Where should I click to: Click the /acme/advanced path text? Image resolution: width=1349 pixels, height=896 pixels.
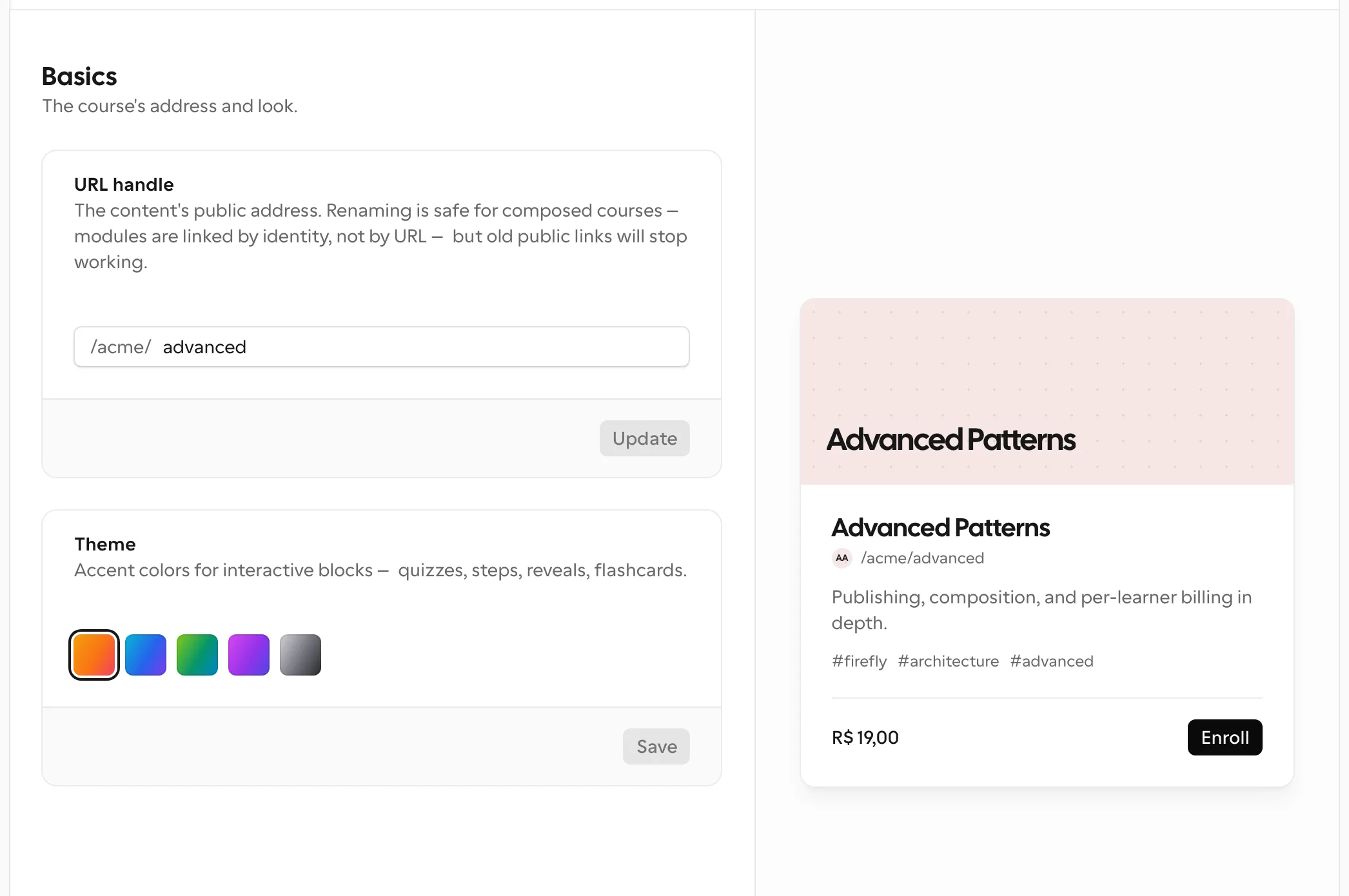coord(923,558)
